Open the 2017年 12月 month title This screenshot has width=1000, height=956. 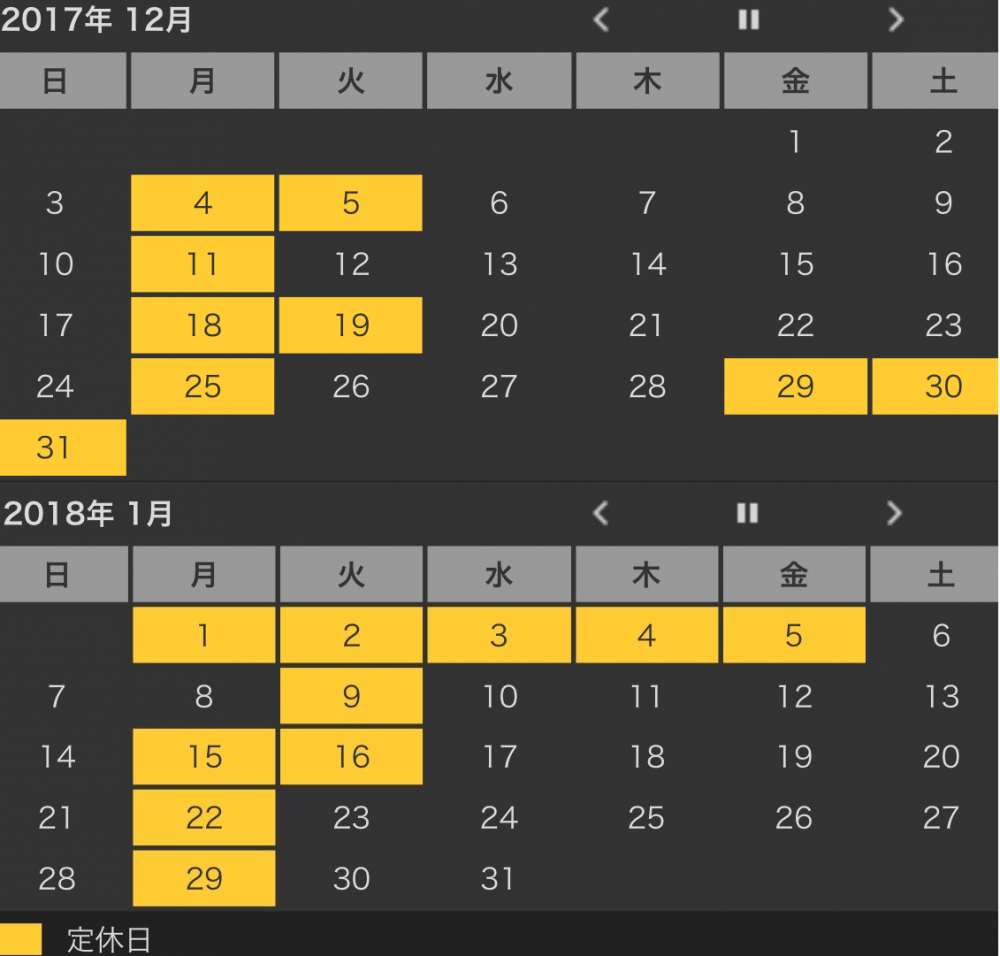tap(96, 19)
